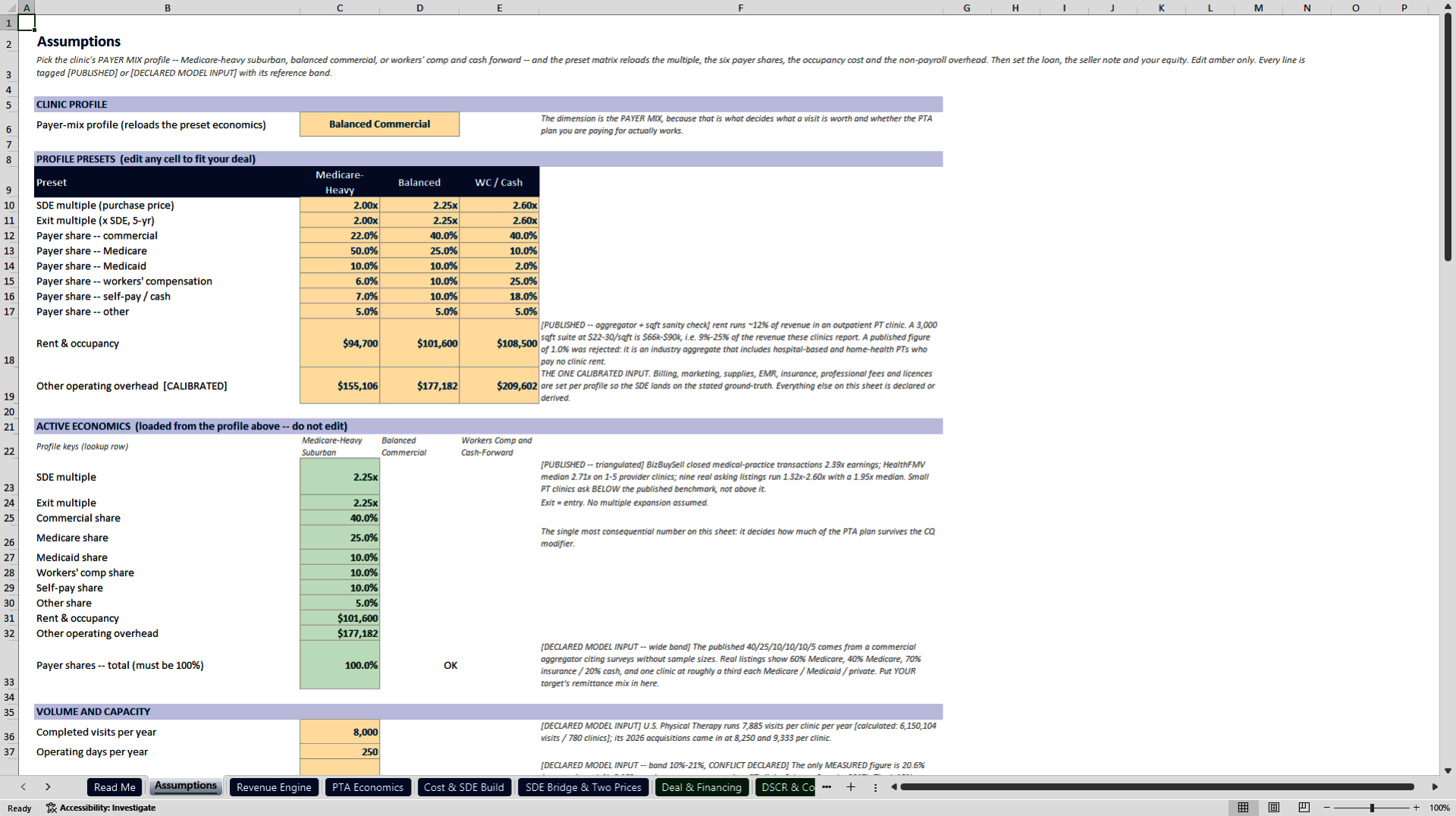The image size is (1456, 816).
Task: Add a new sheet with plus button
Action: pos(851,787)
